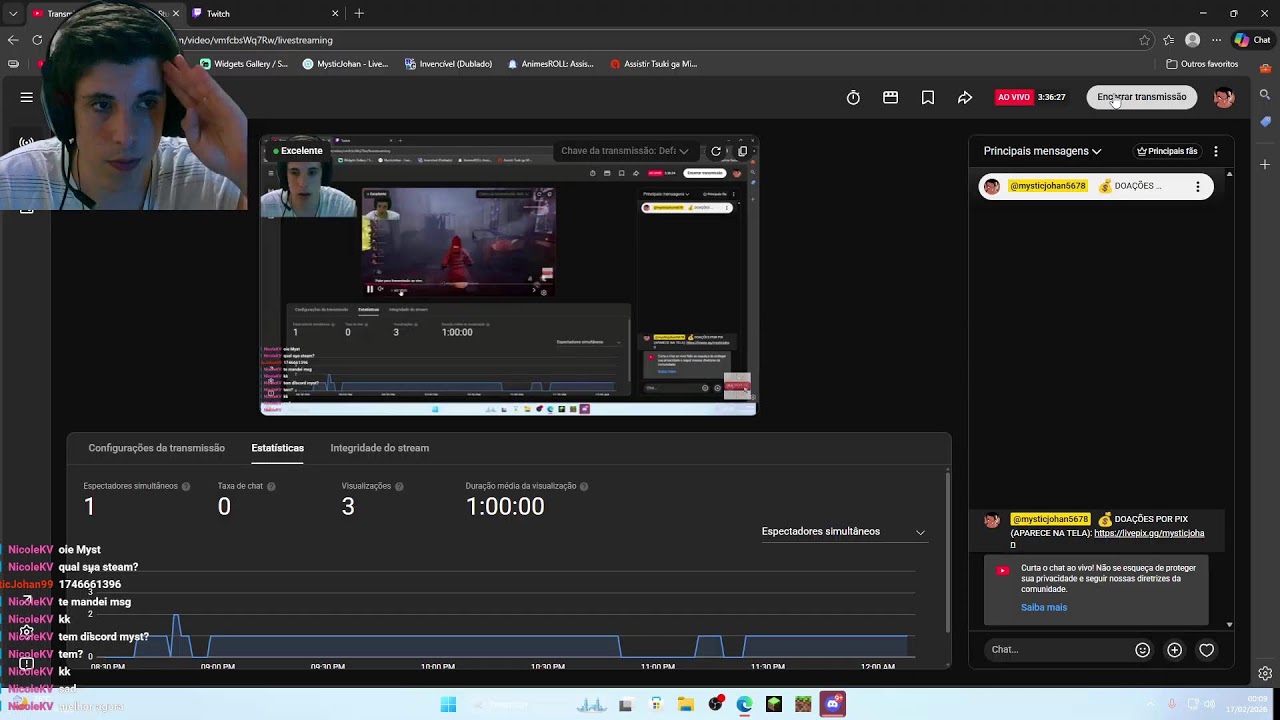Screen dimensions: 1280x720
Task: Open the emoji picker in chat
Action: pyautogui.click(x=1143, y=650)
